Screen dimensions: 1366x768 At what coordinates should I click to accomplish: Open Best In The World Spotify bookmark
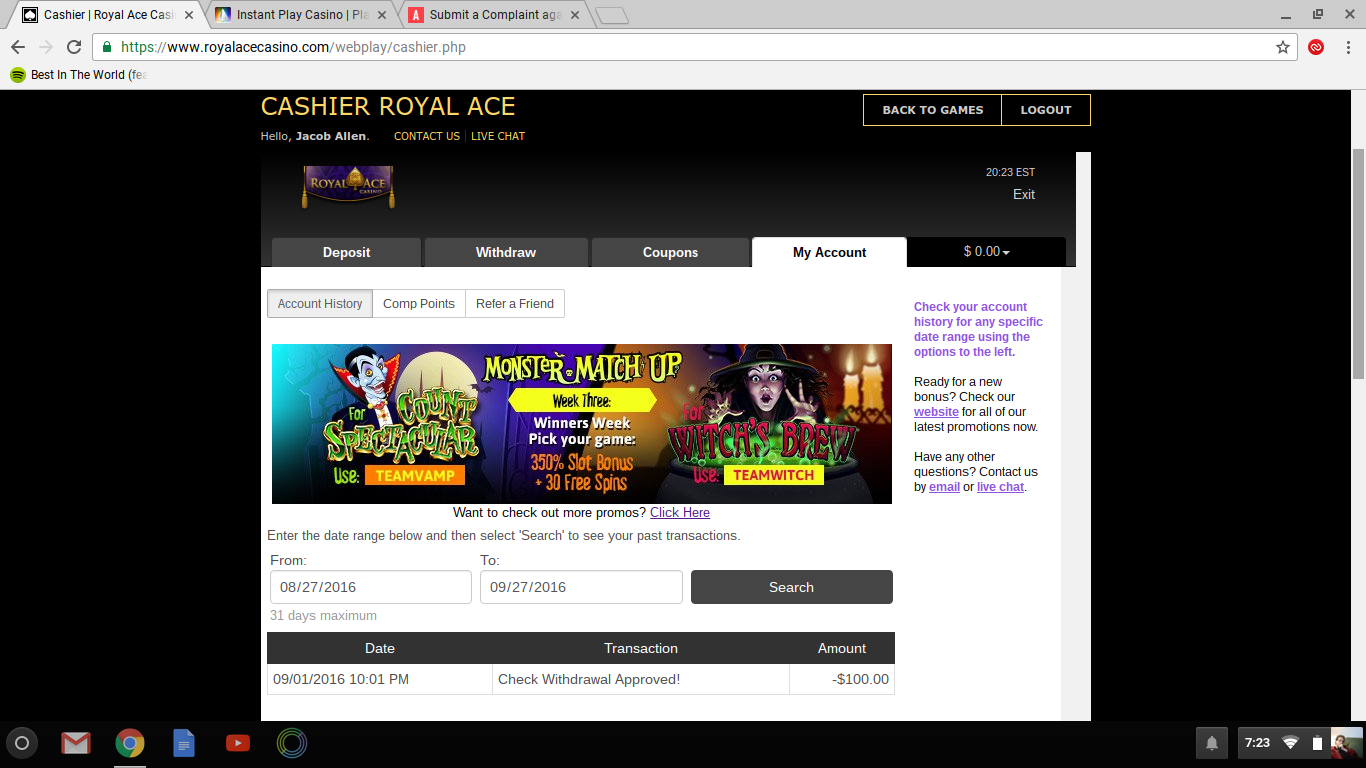click(x=78, y=75)
